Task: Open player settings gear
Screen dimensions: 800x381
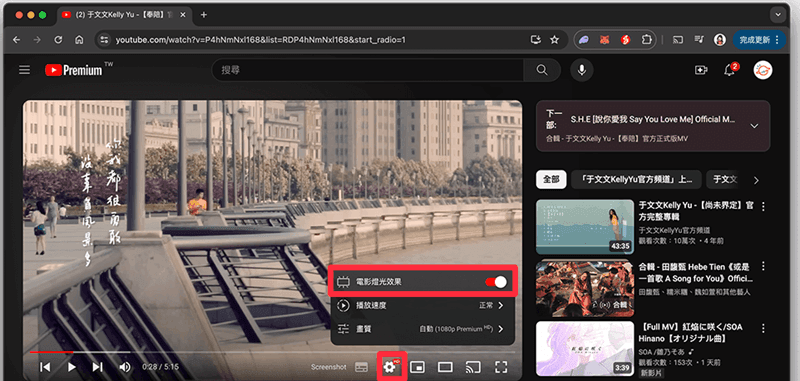Action: [391, 367]
